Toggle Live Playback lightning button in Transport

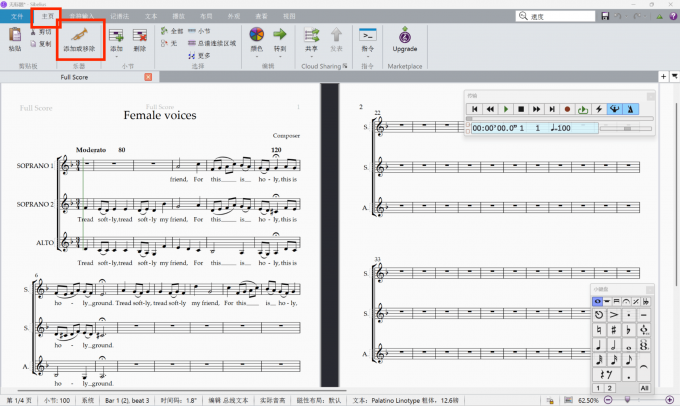pos(599,109)
